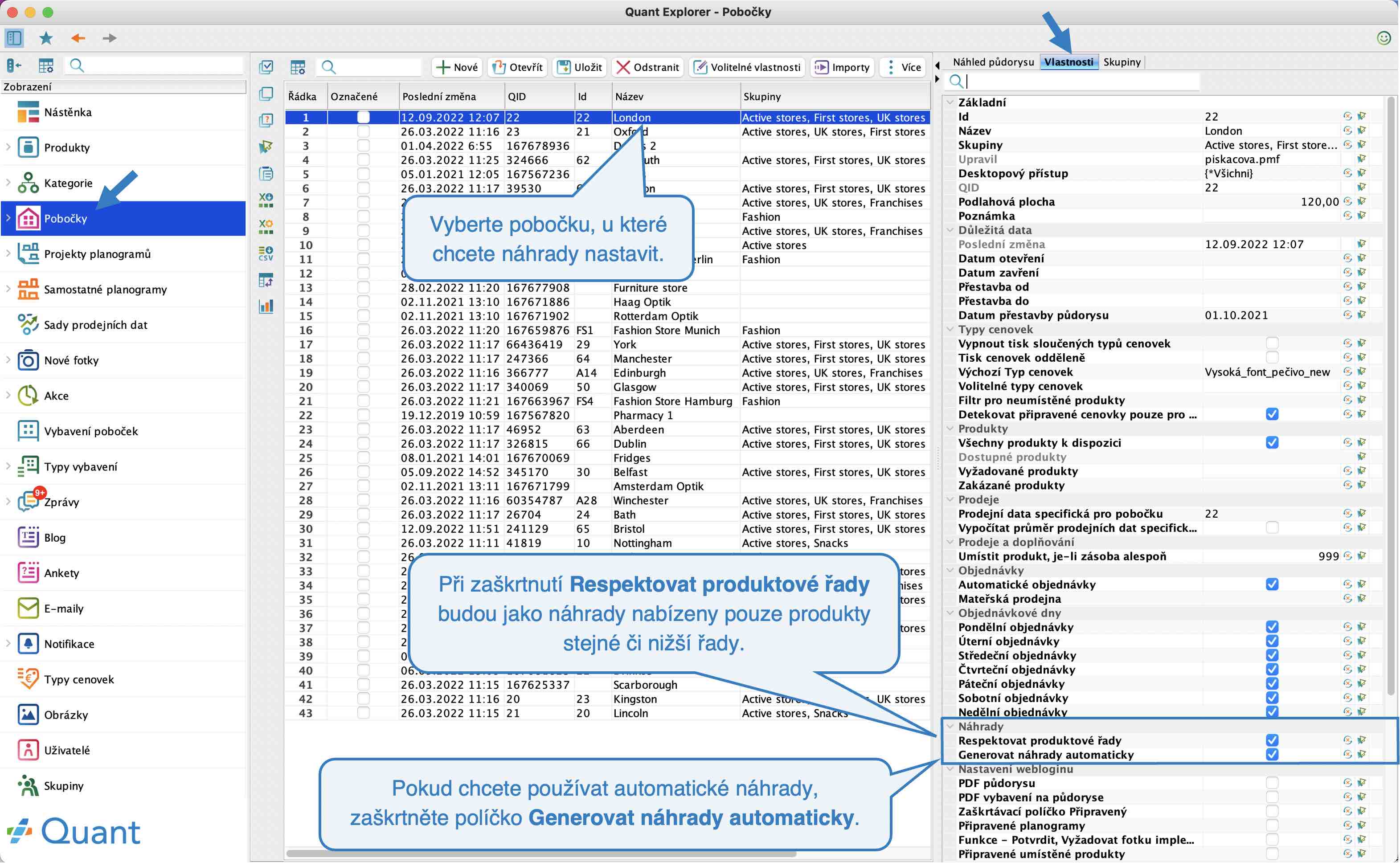Click the CSV export icon

coord(266,254)
